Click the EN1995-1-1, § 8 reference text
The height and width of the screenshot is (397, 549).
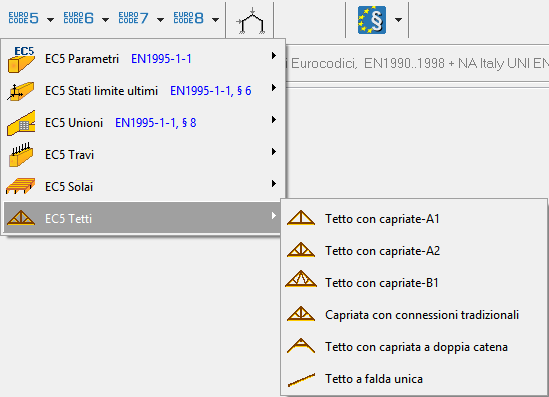[156, 123]
